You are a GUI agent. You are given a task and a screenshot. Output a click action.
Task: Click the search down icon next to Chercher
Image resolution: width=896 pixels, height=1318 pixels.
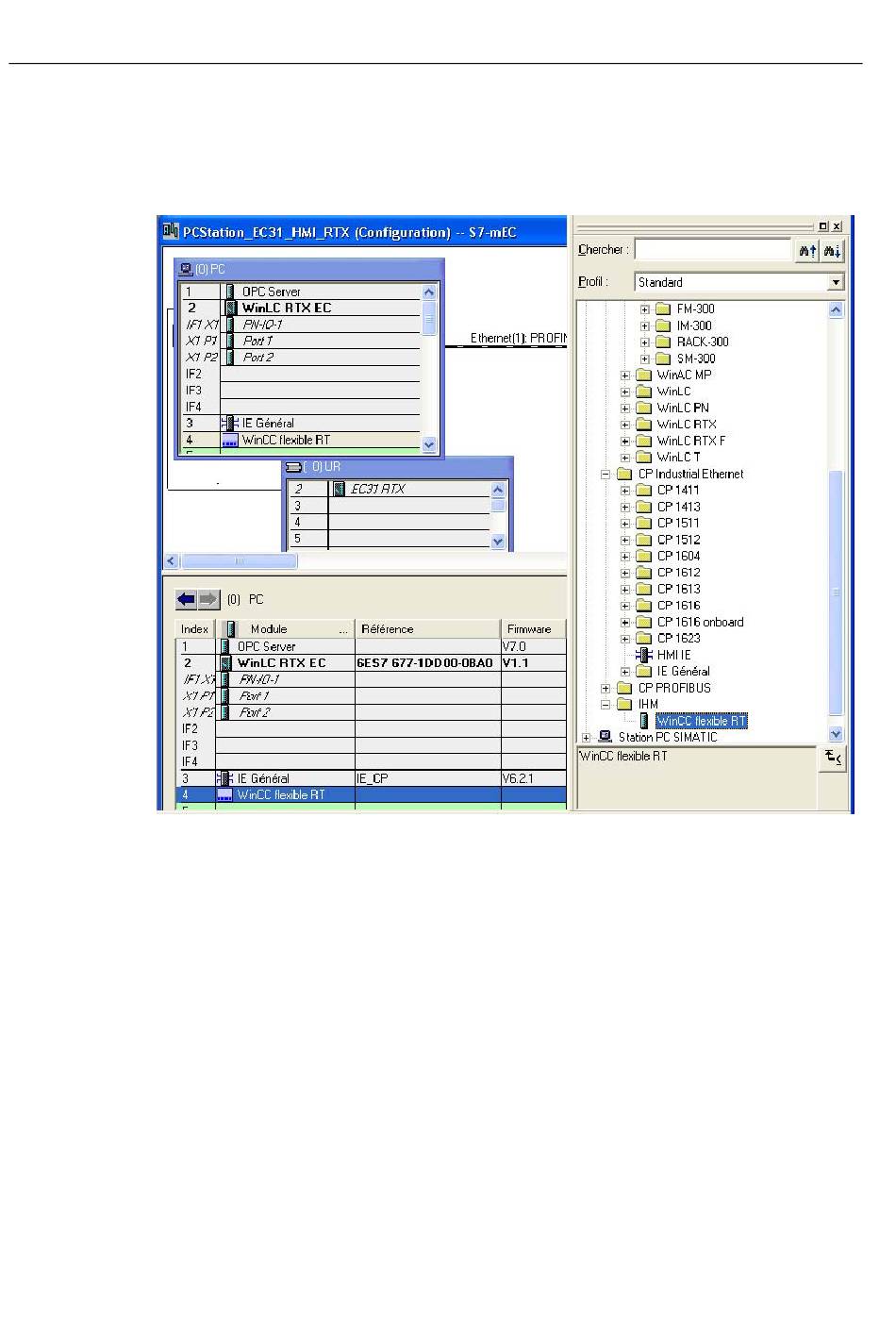click(x=832, y=251)
